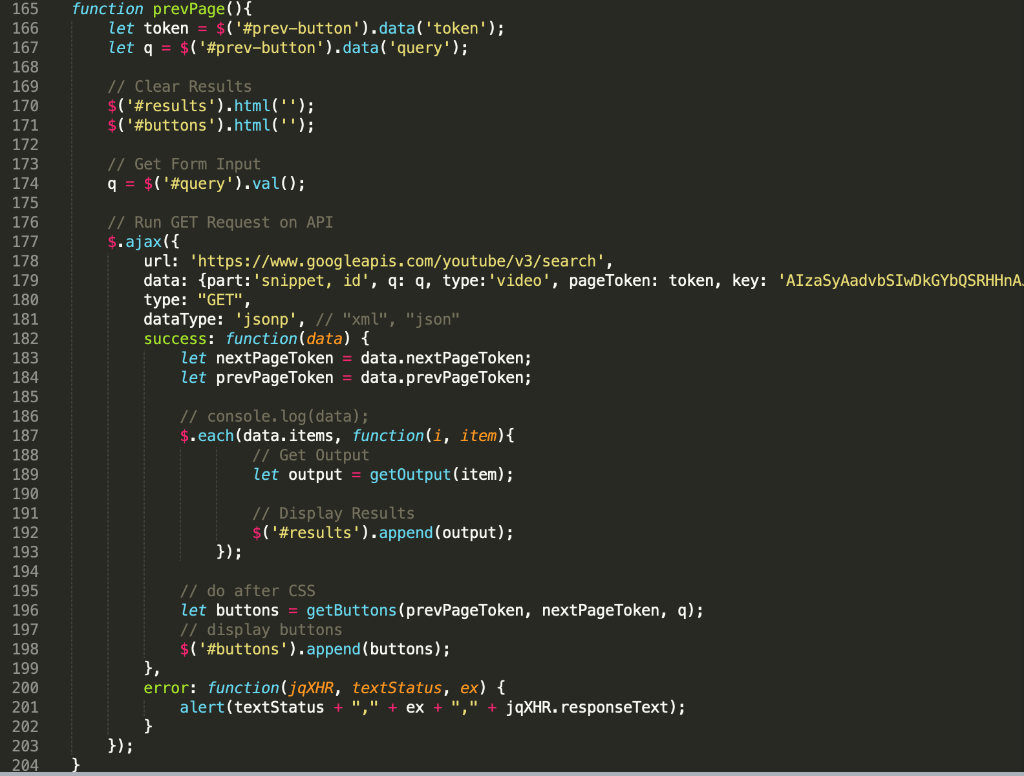Click the 'jsonp' string value
This screenshot has height=776, width=1024.
266,319
